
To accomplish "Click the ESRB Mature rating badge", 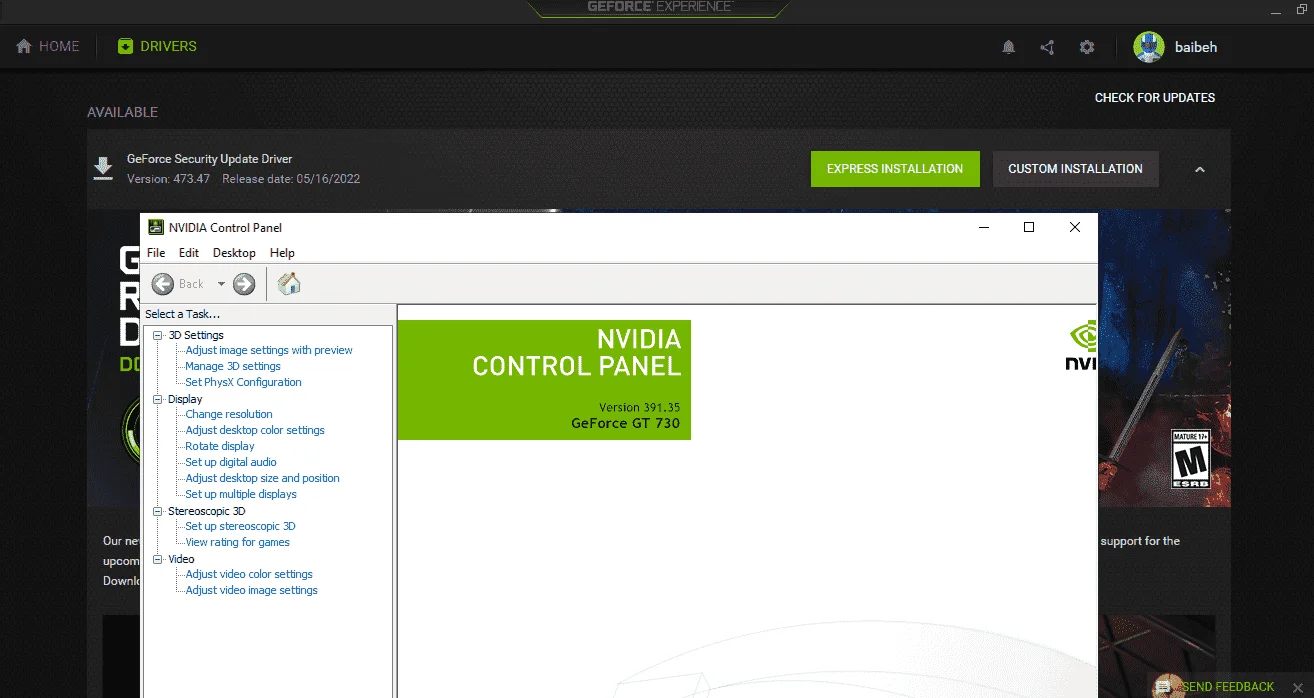I will tap(1191, 459).
